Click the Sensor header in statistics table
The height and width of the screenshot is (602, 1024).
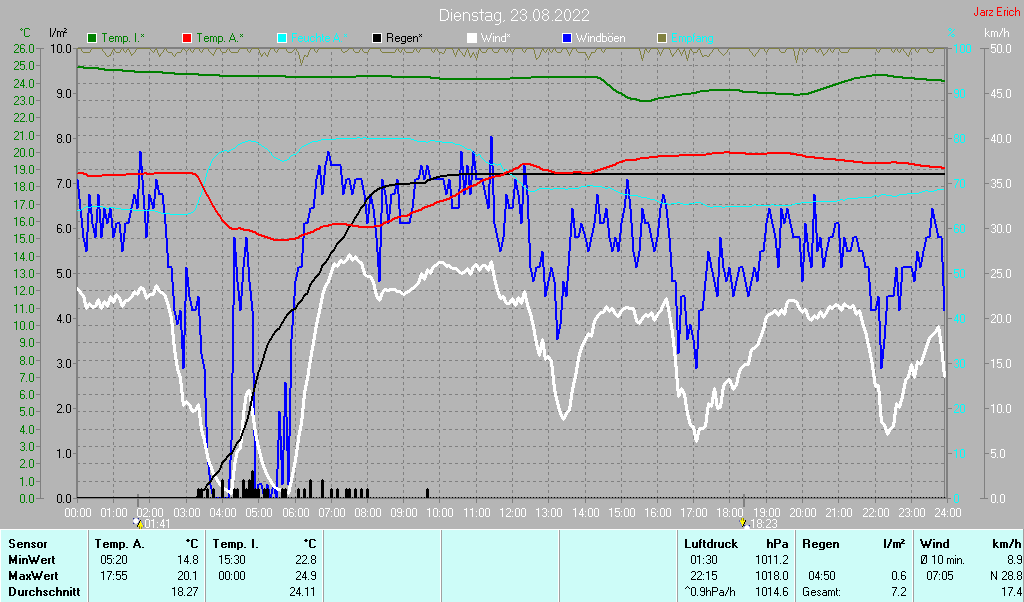pos(28,543)
